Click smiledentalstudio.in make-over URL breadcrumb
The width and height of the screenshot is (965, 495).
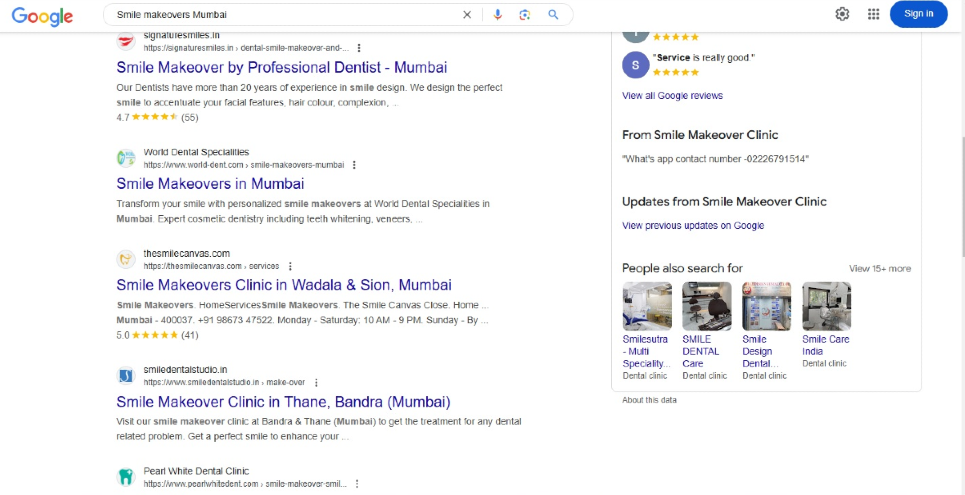pyautogui.click(x=225, y=382)
